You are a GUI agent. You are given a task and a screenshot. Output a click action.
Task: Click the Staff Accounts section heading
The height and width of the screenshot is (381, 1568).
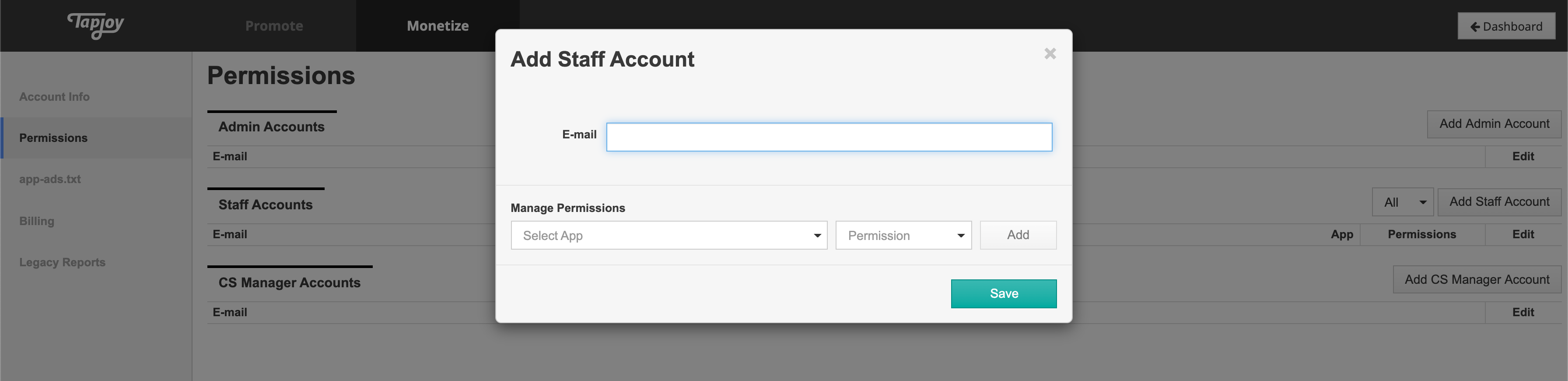266,205
